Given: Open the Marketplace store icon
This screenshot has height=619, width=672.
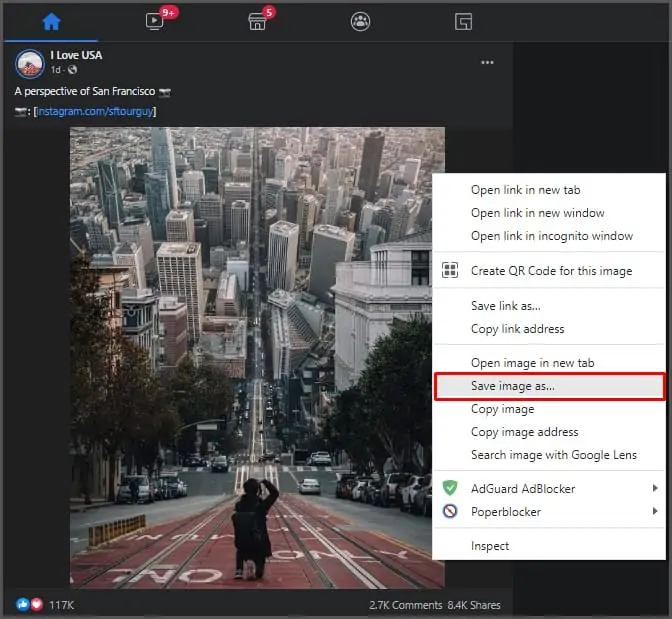Looking at the screenshot, I should tap(257, 21).
